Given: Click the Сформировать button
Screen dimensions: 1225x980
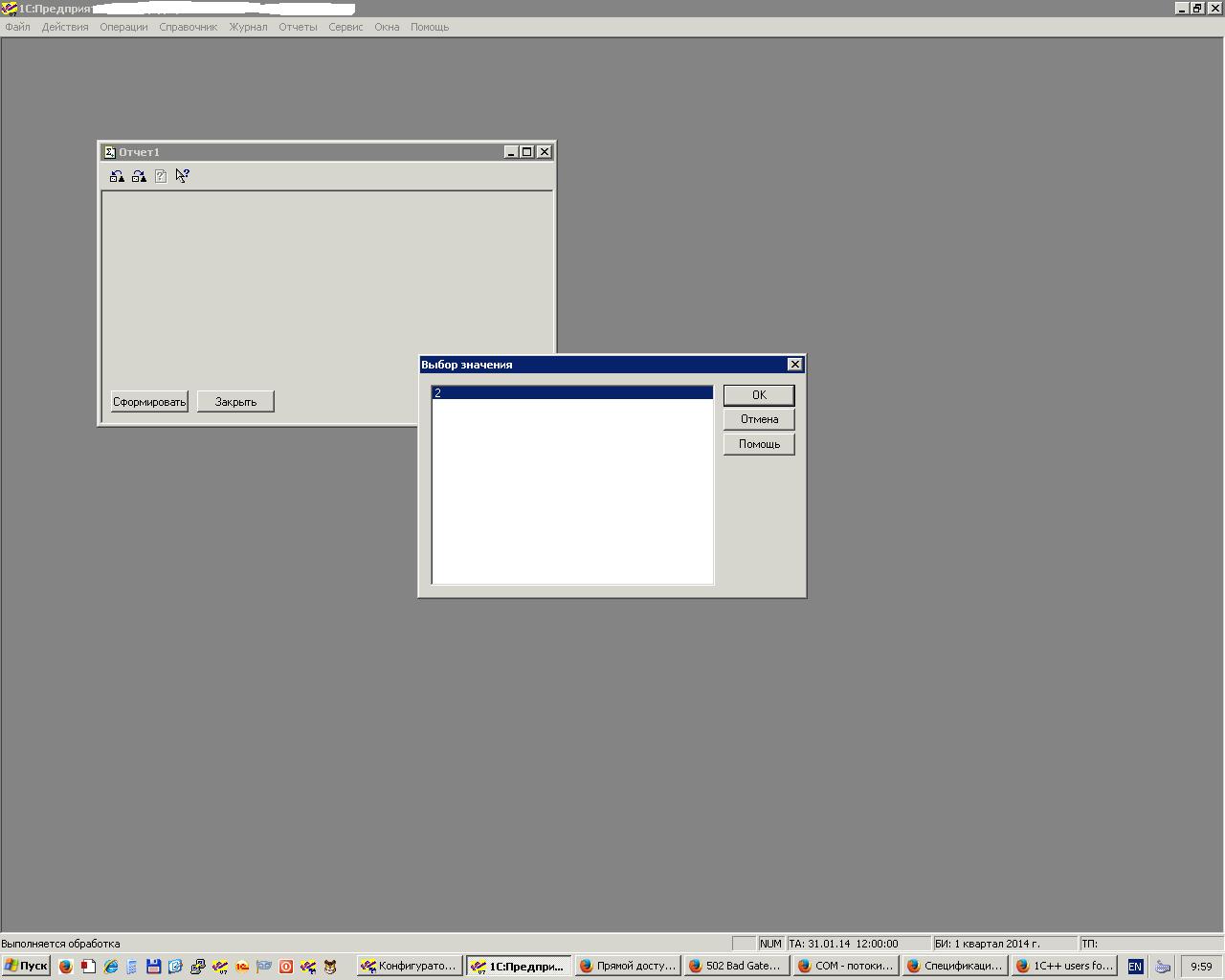Looking at the screenshot, I should click(x=149, y=402).
